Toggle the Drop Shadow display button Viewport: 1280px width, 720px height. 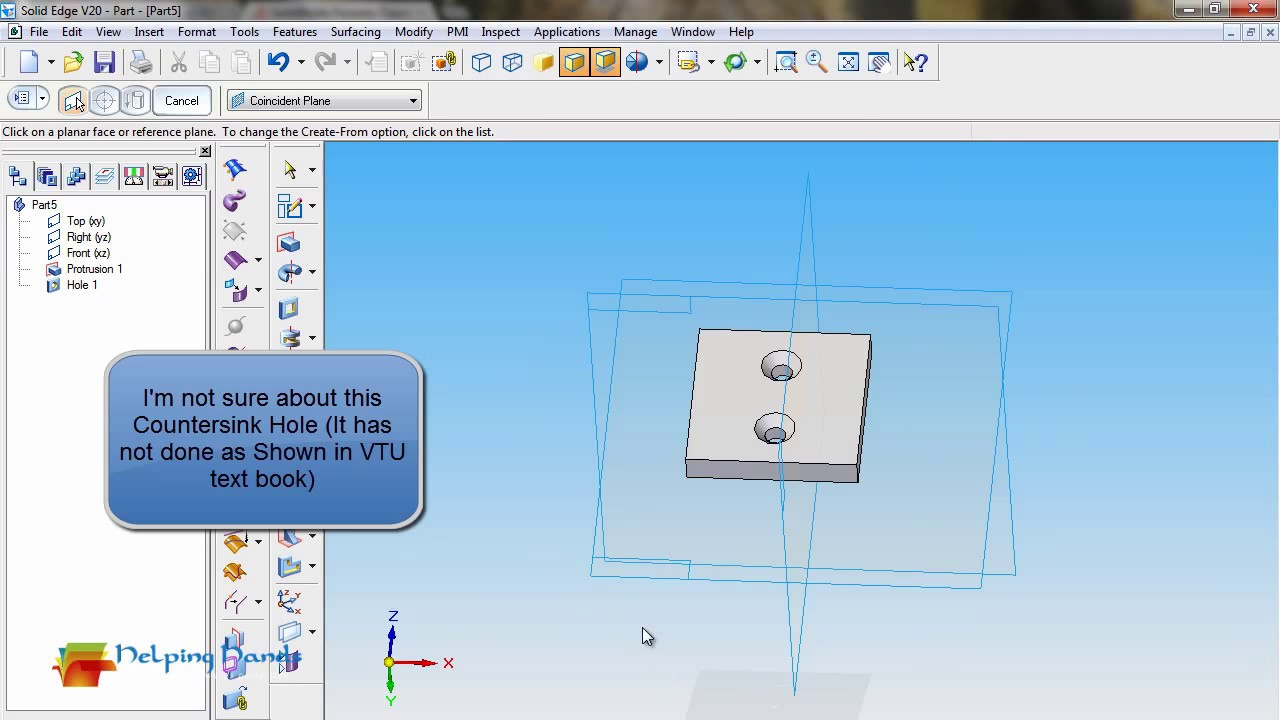tap(605, 62)
